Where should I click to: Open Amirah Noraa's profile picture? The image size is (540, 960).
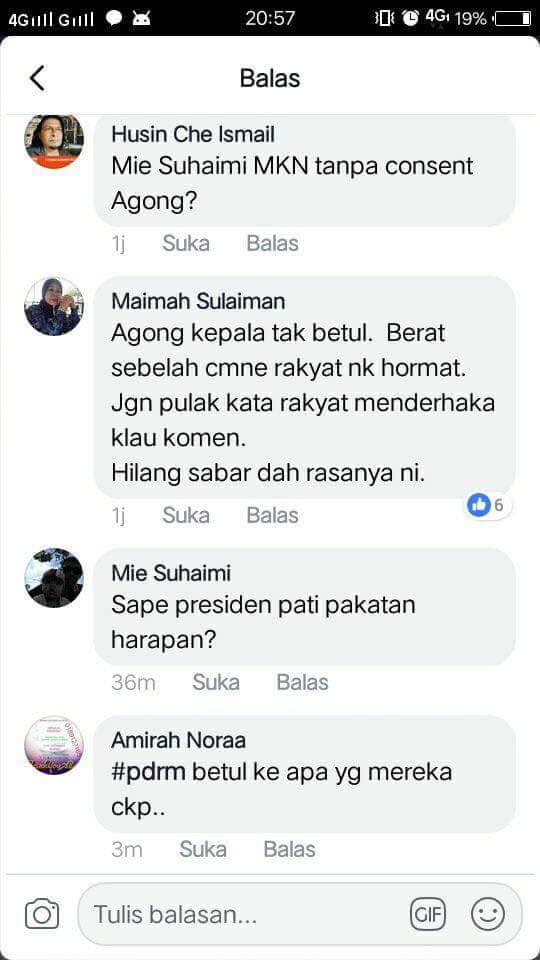(54, 745)
